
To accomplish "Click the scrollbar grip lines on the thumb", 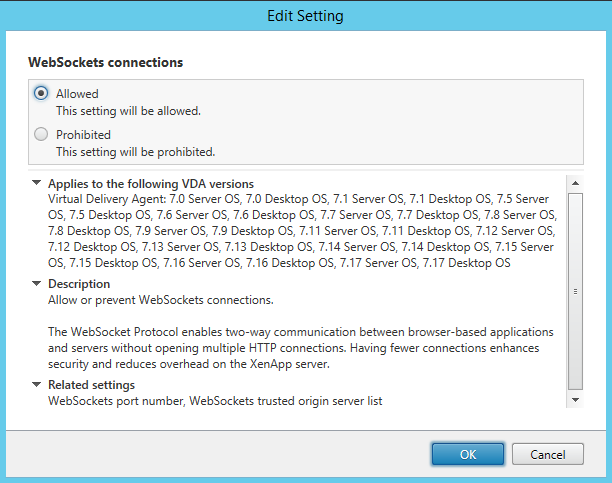I will point(575,291).
